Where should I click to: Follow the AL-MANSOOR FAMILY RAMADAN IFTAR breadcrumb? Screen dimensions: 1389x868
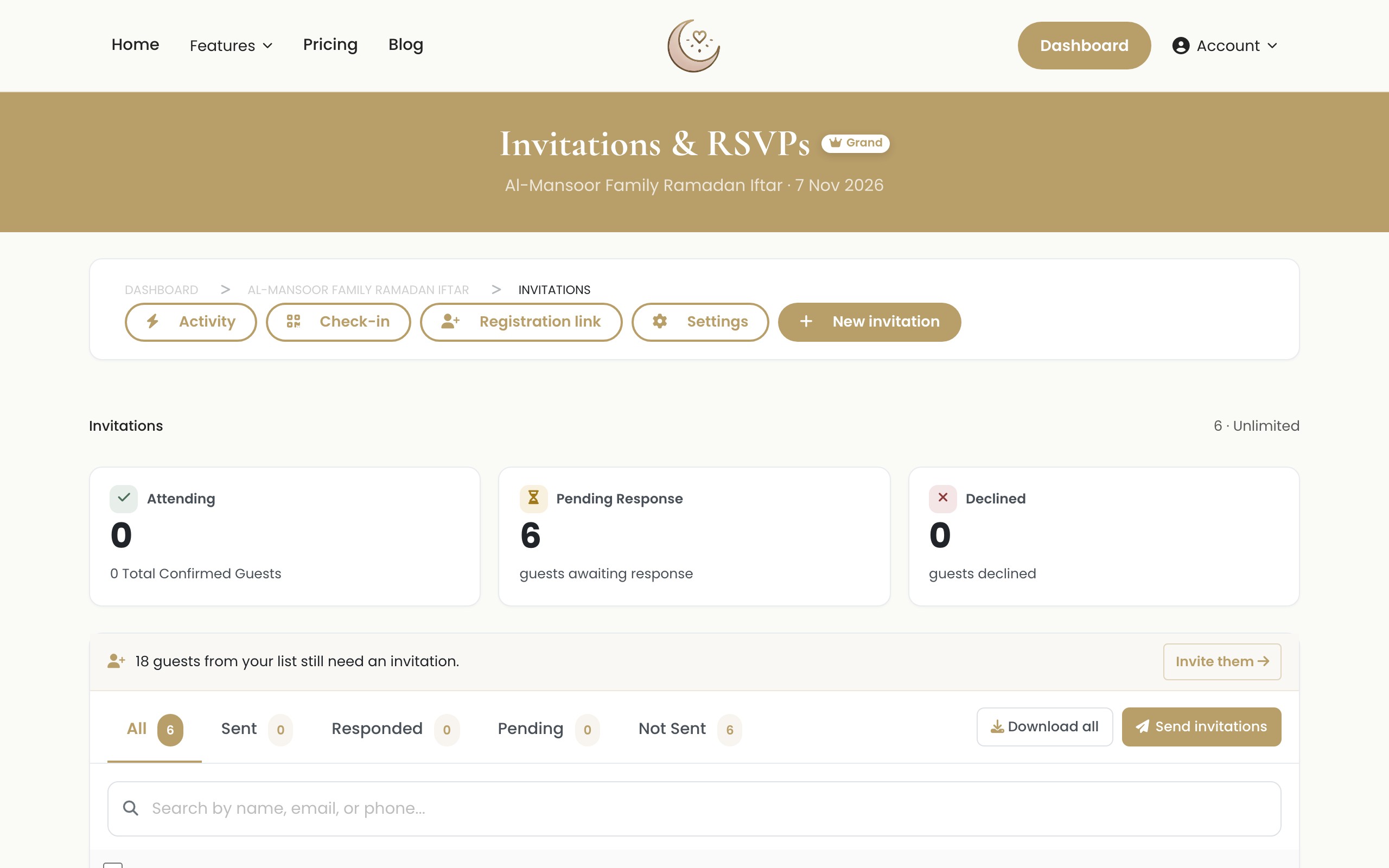pyautogui.click(x=358, y=290)
